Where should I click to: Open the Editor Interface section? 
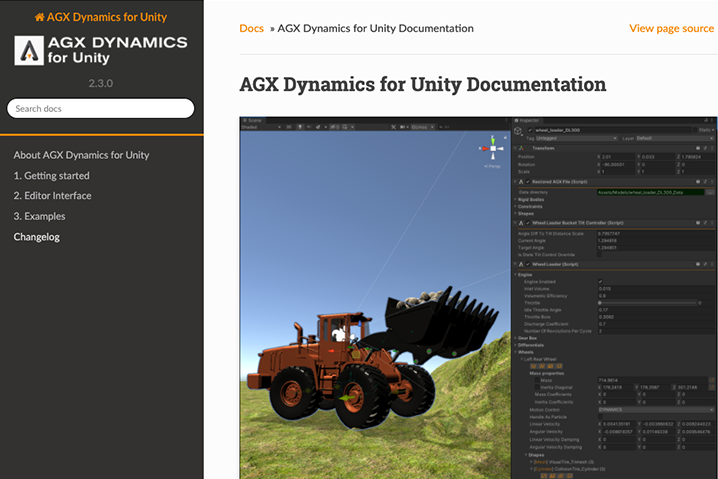tap(53, 196)
